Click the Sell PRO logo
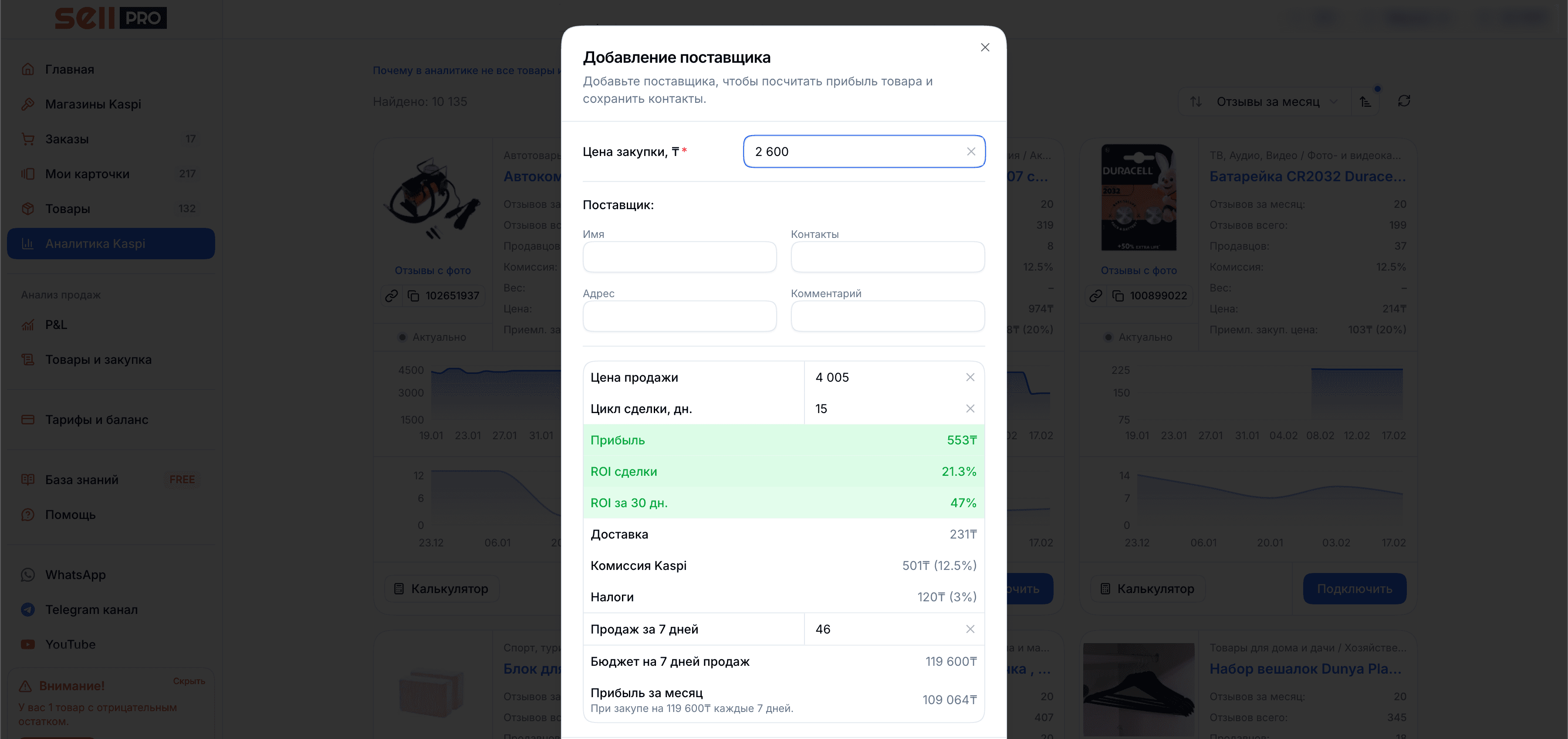Image resolution: width=1568 pixels, height=739 pixels. click(111, 18)
